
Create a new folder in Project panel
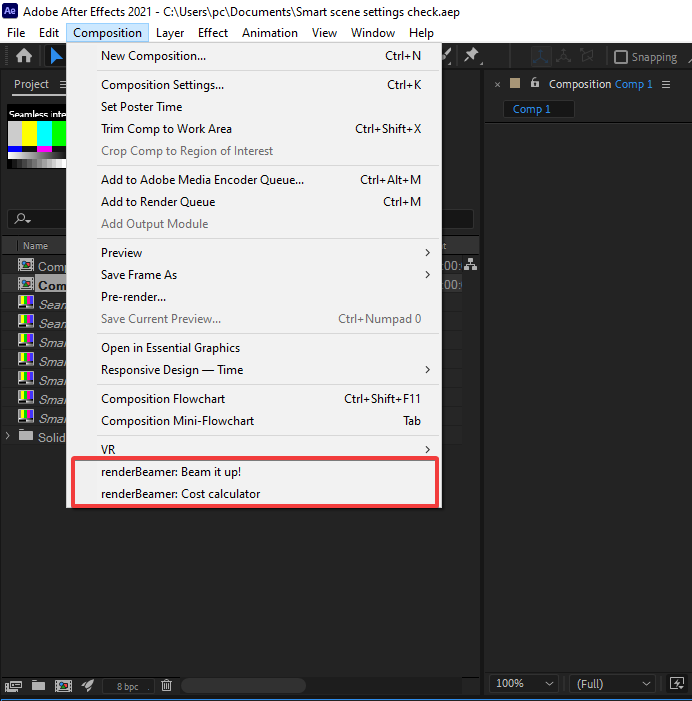(38, 685)
